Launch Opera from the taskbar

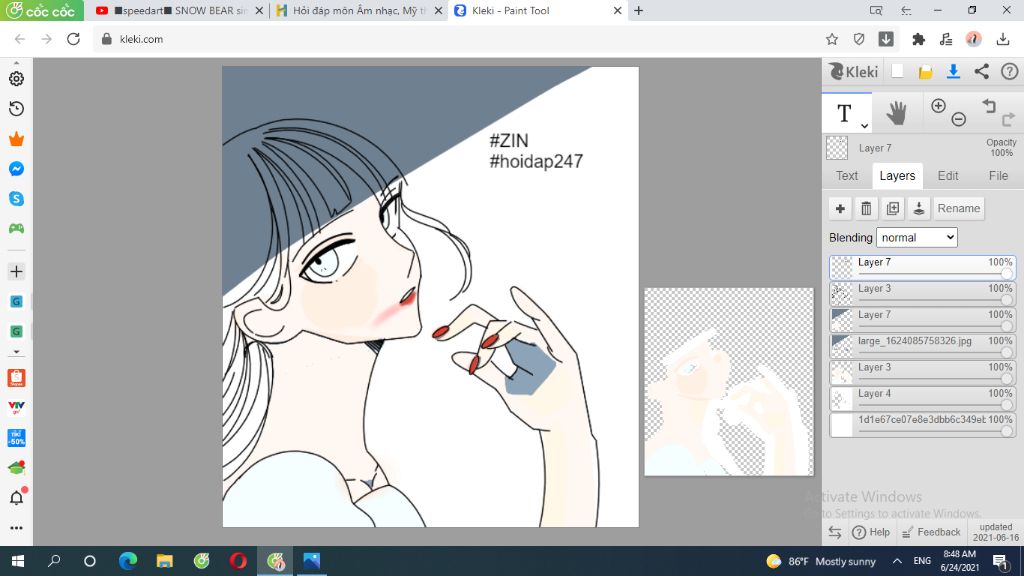click(x=238, y=561)
